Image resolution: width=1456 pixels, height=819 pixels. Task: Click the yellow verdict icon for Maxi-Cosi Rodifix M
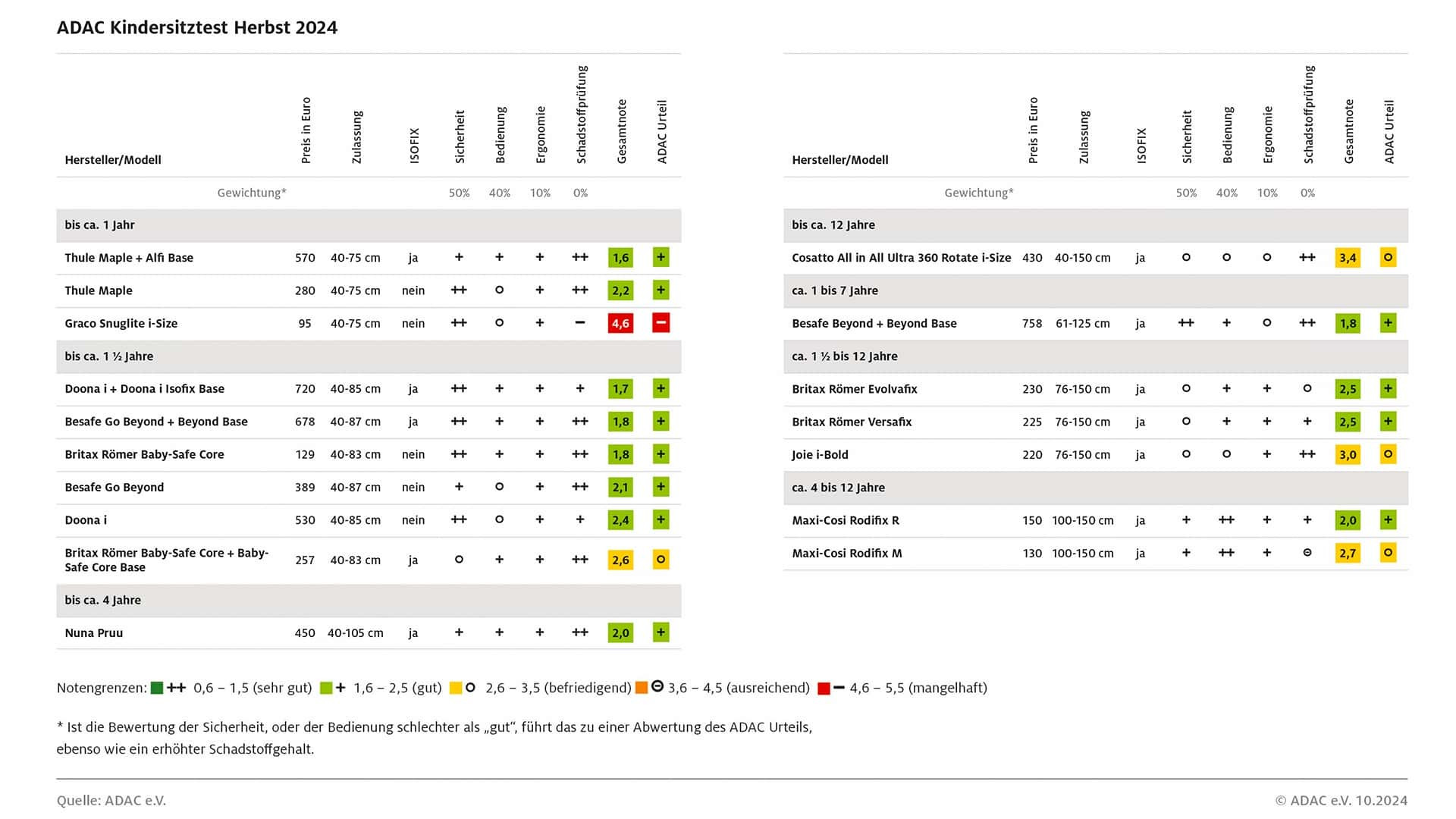[1388, 553]
